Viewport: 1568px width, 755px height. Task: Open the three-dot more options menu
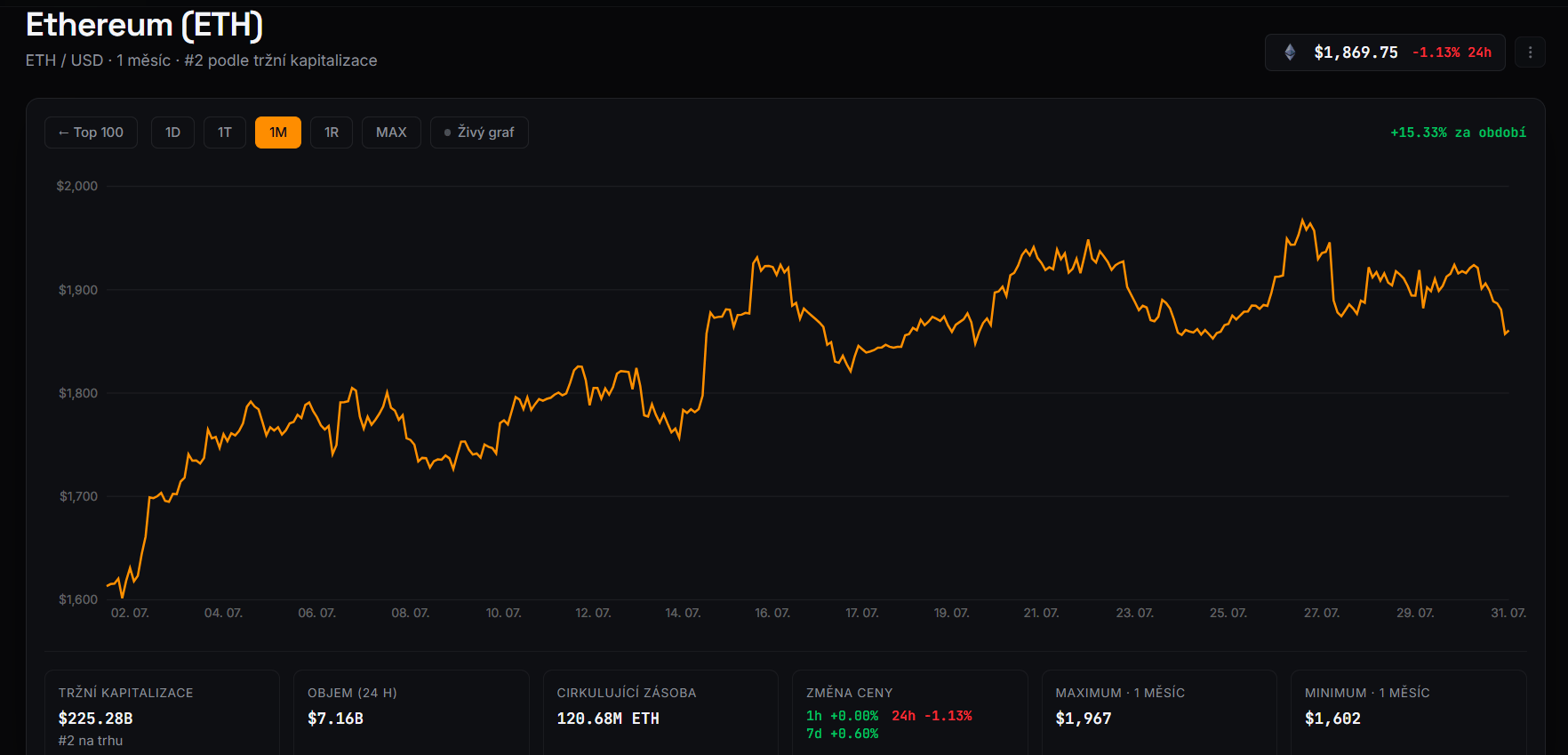[x=1530, y=52]
